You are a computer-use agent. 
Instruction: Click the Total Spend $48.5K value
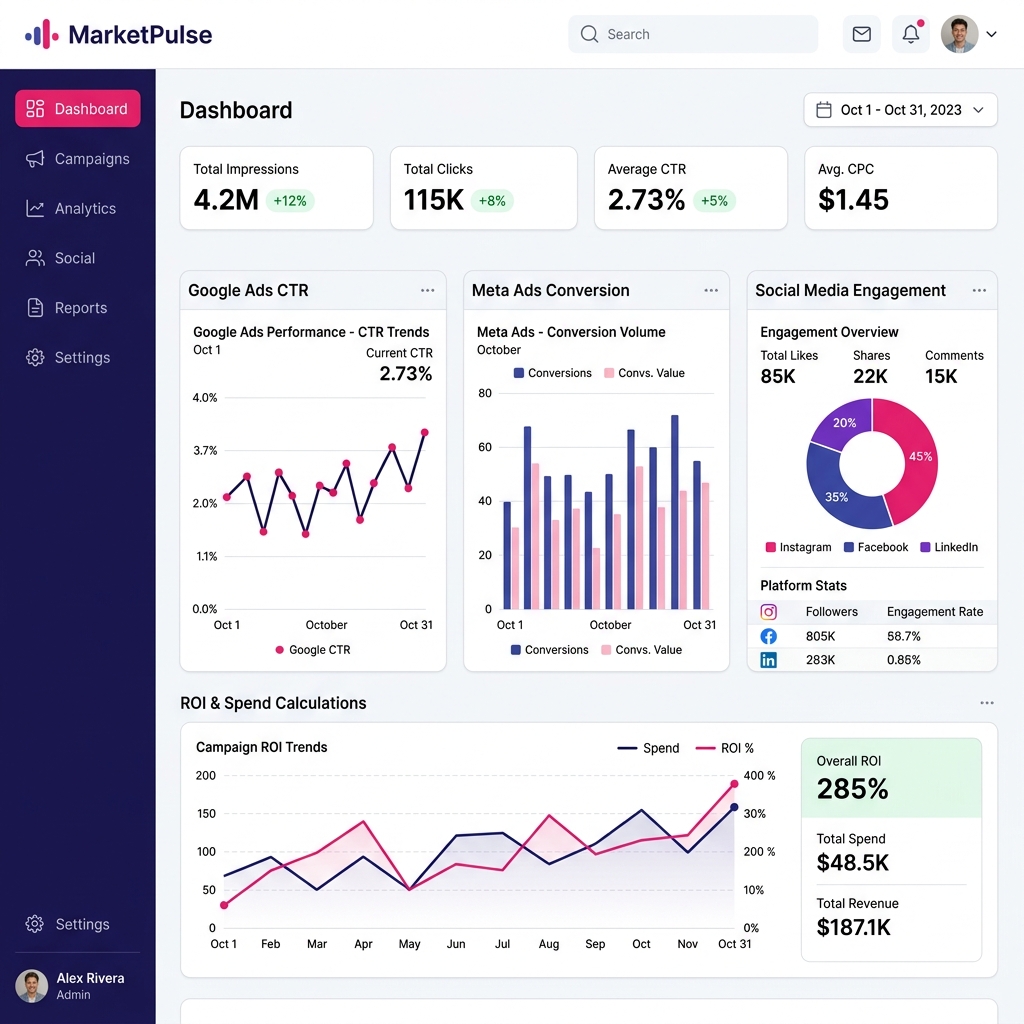point(852,862)
